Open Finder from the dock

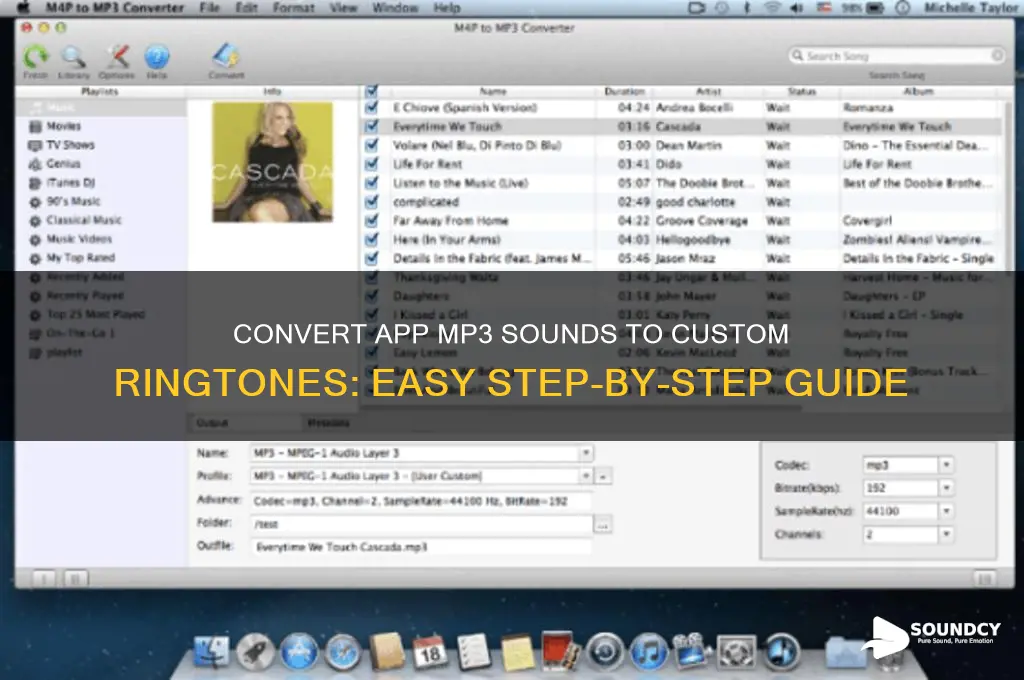click(212, 652)
